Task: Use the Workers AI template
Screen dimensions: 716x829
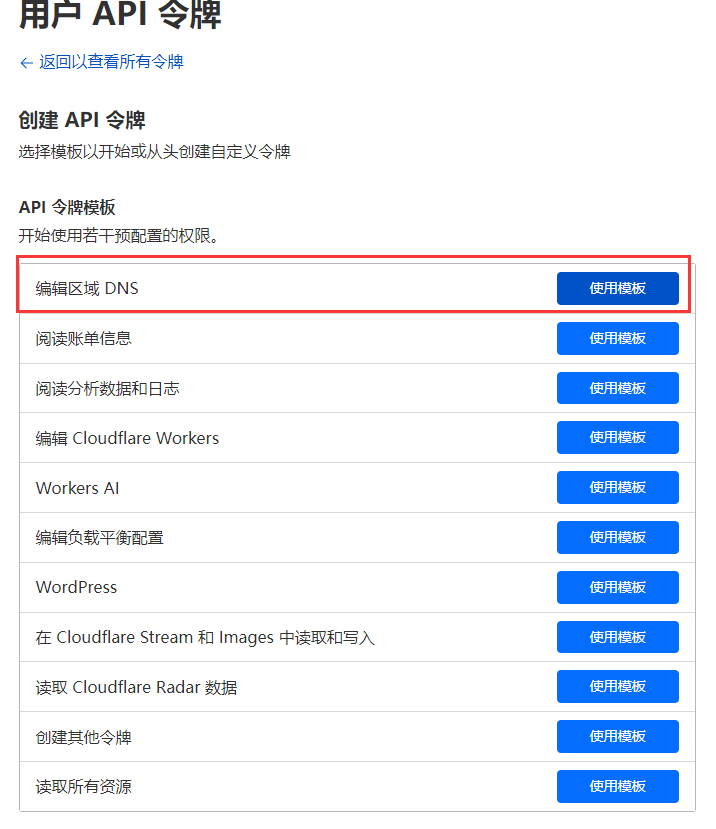Action: click(617, 487)
